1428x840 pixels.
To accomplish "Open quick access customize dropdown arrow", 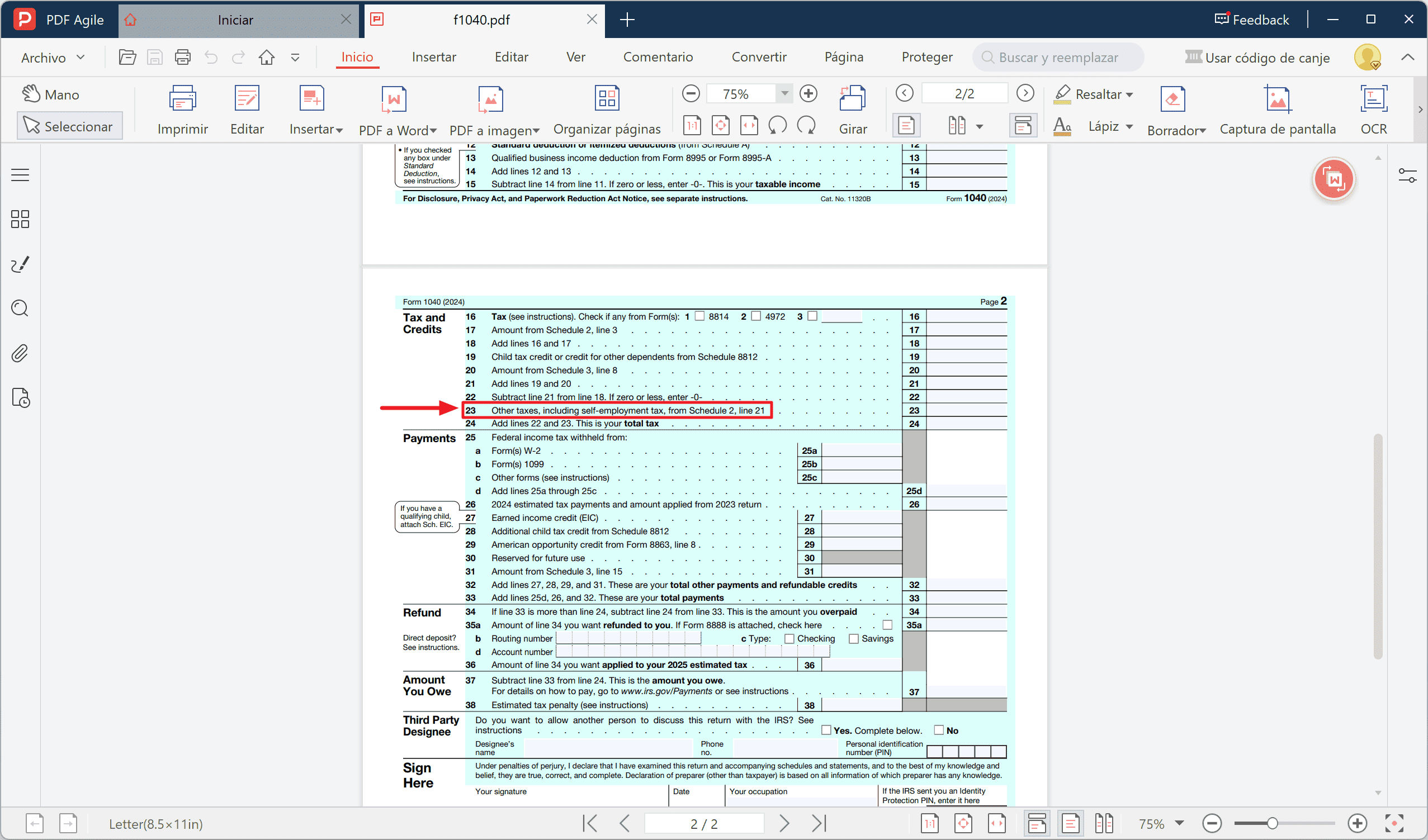I will (295, 57).
